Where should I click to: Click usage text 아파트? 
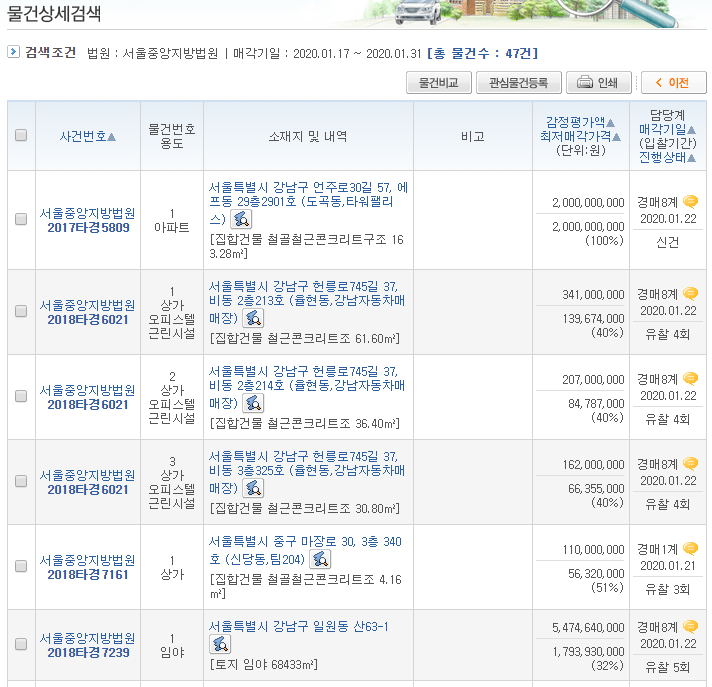point(172,227)
